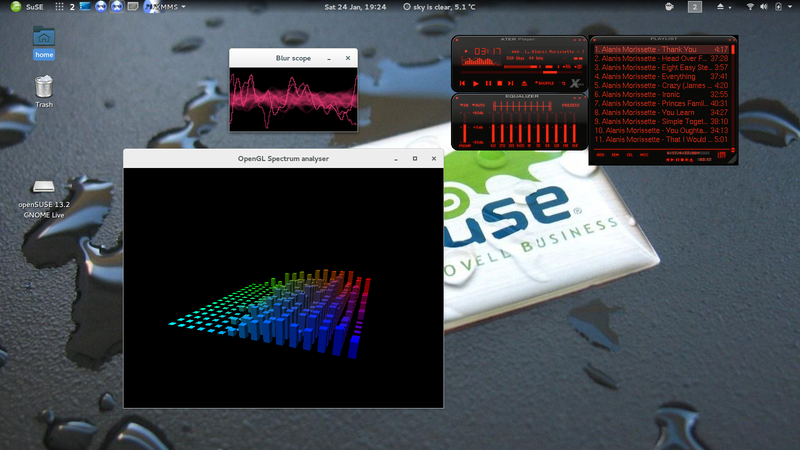Select openSUSE 13.2 GNOME Live drive icon
800x450 pixels.
point(44,199)
